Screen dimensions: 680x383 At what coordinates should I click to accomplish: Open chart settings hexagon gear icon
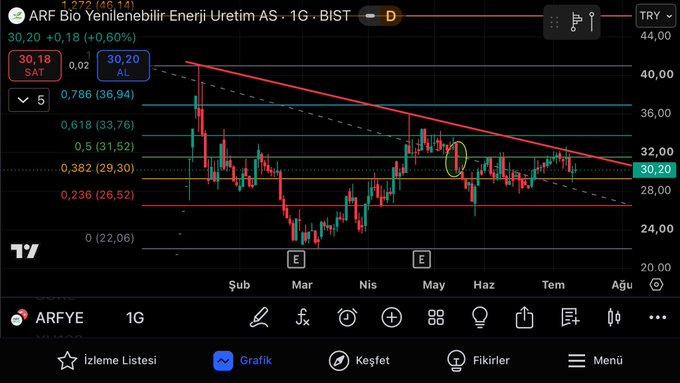click(x=656, y=285)
